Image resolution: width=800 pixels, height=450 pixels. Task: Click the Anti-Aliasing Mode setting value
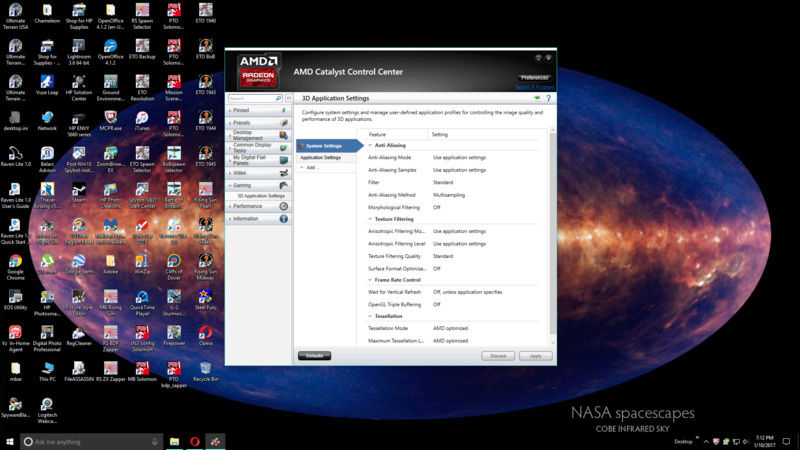[459, 158]
